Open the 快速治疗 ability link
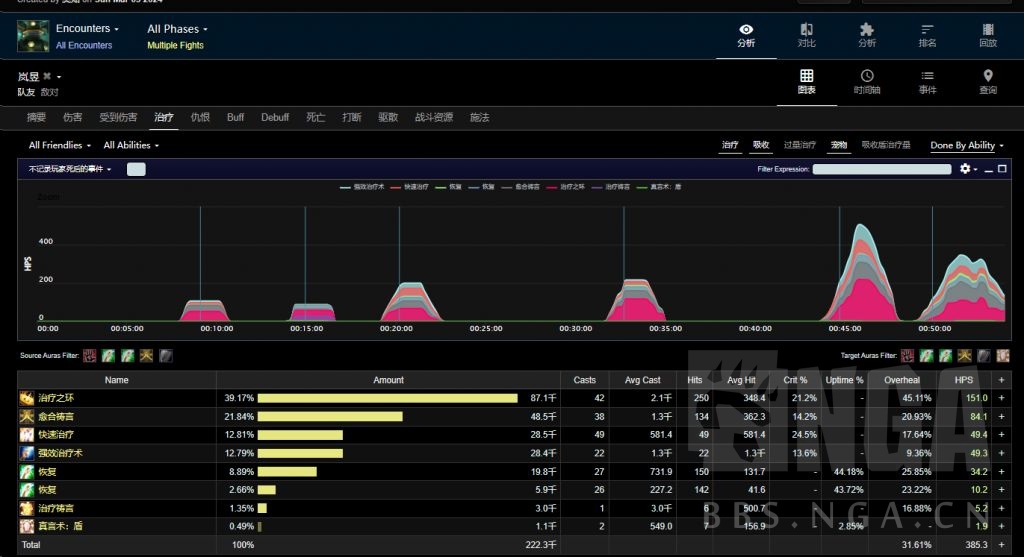1024x557 pixels. pos(56,434)
